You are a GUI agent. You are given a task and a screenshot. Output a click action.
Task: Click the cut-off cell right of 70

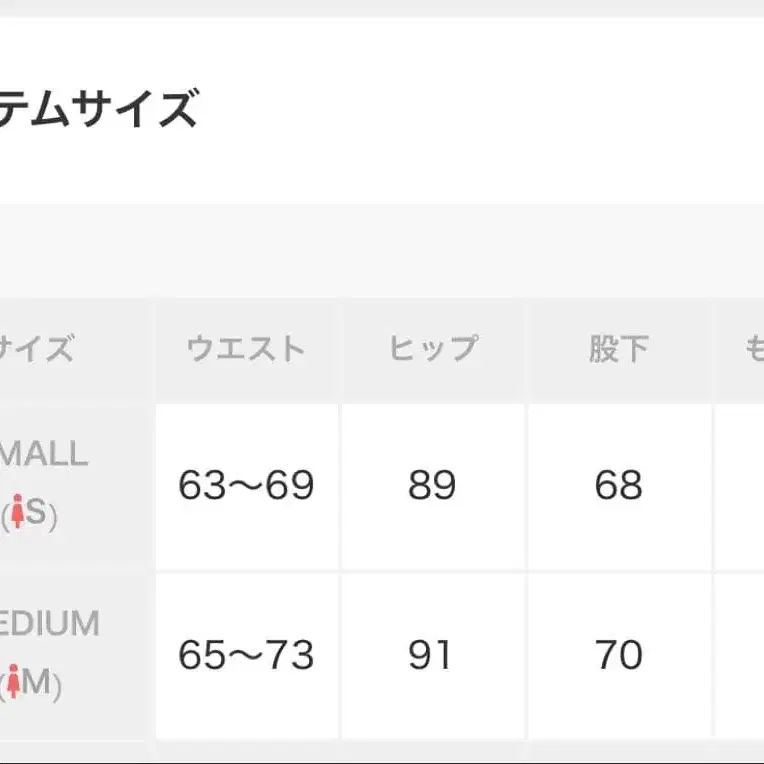pyautogui.click(x=740, y=656)
